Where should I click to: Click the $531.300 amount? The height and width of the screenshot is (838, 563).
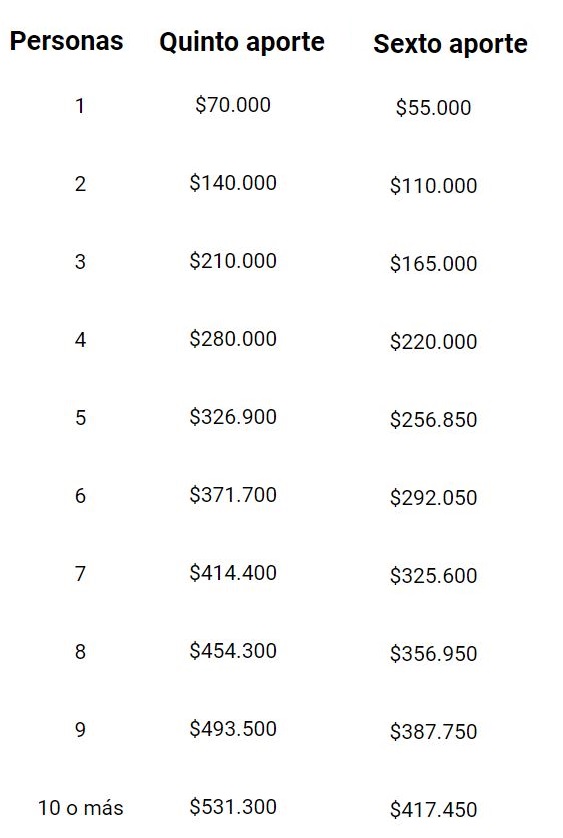[x=233, y=807]
